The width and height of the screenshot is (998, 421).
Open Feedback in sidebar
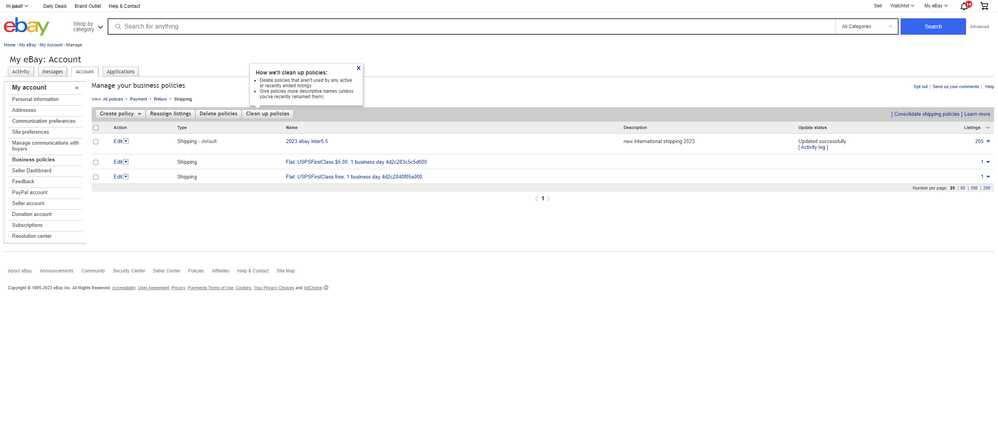22,182
